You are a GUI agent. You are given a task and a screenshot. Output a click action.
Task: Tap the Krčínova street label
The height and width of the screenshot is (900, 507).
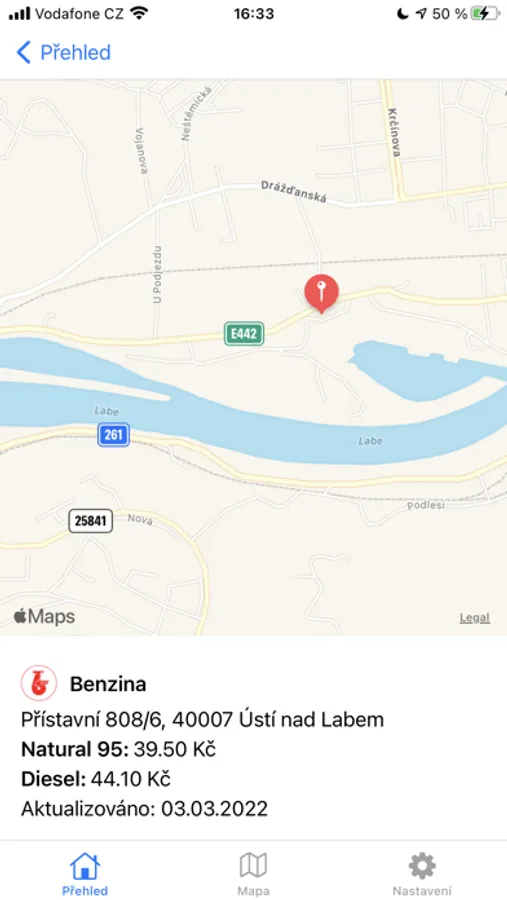tap(394, 132)
